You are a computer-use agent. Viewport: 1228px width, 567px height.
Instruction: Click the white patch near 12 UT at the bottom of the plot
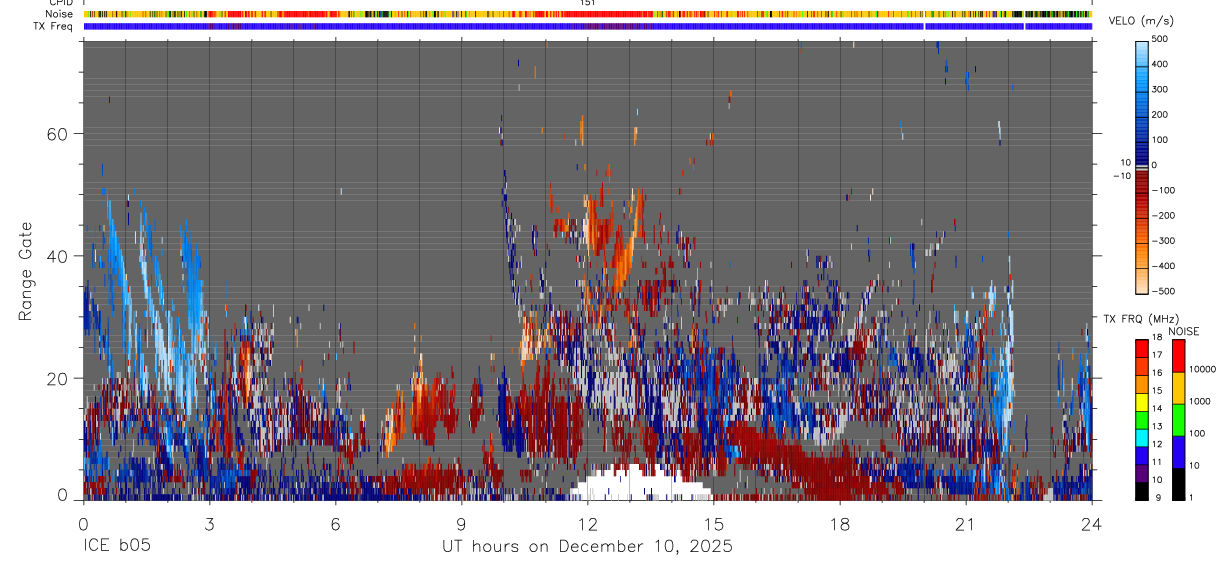click(640, 483)
